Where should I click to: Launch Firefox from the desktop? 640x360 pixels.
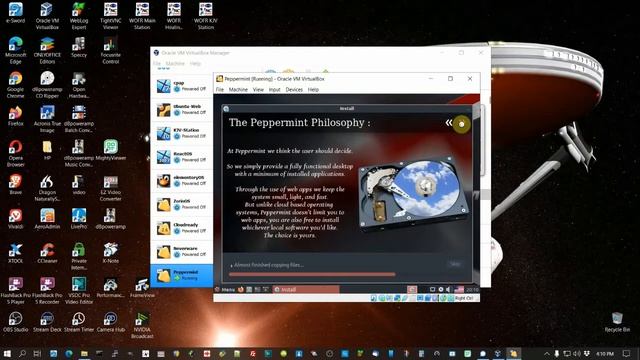(x=16, y=116)
